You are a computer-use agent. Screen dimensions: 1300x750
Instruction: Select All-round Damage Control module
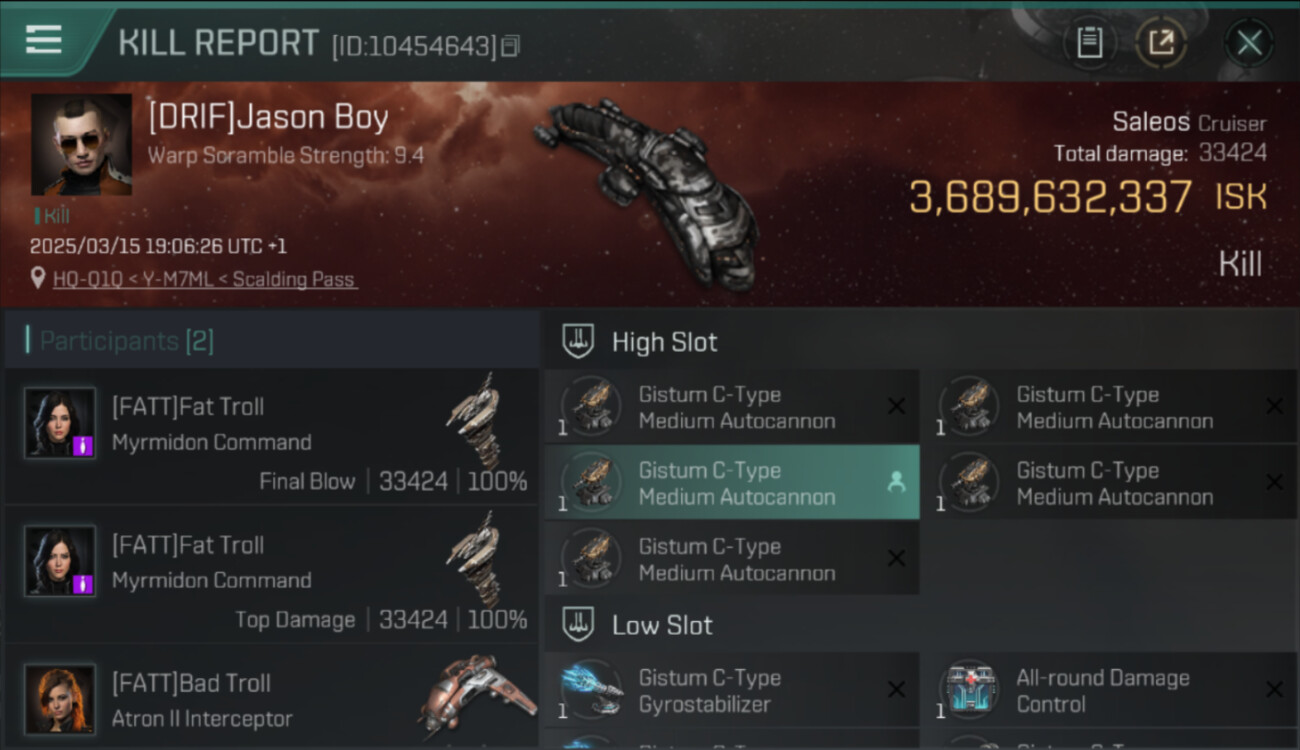(x=1110, y=690)
